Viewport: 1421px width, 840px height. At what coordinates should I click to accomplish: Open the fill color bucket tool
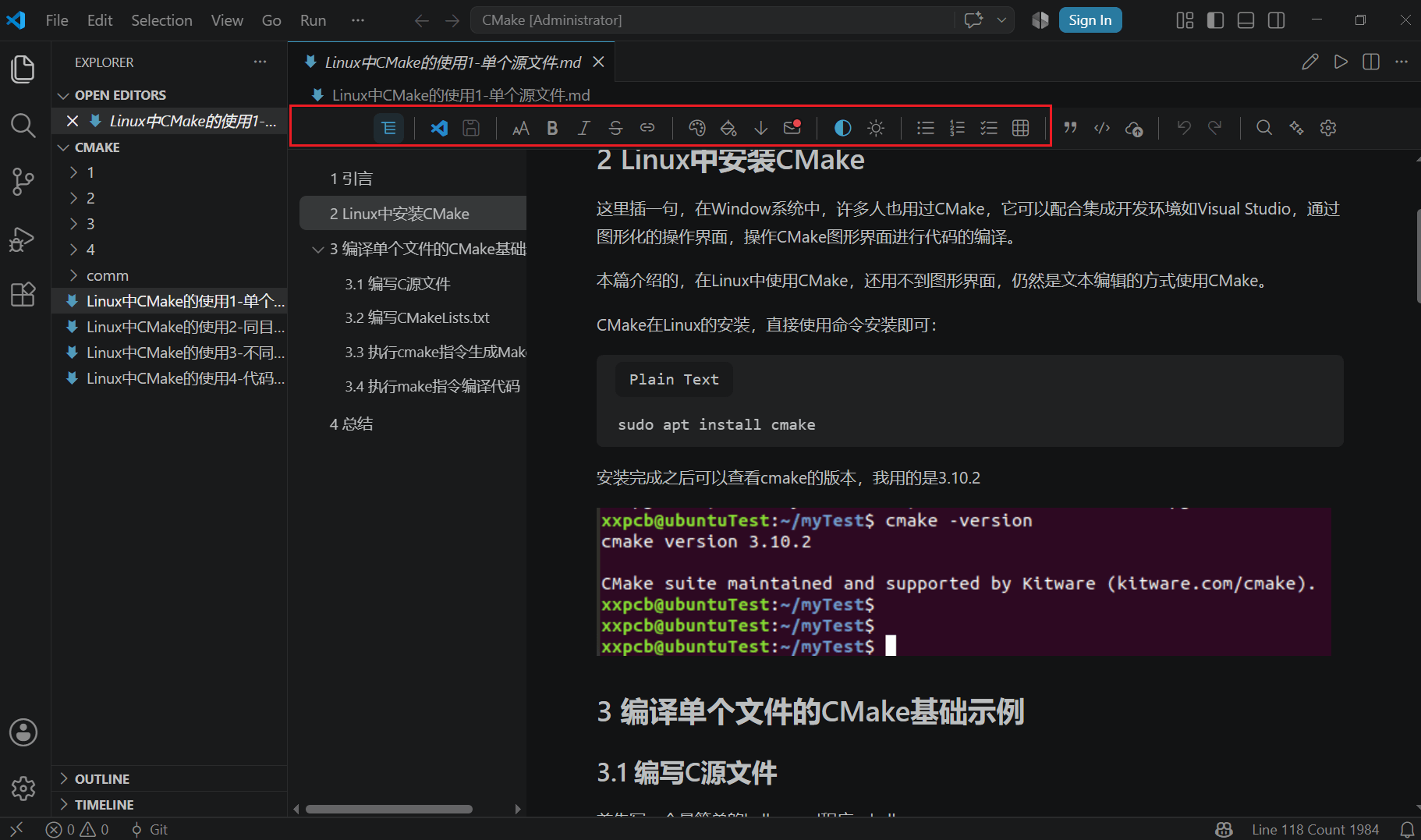(x=728, y=128)
